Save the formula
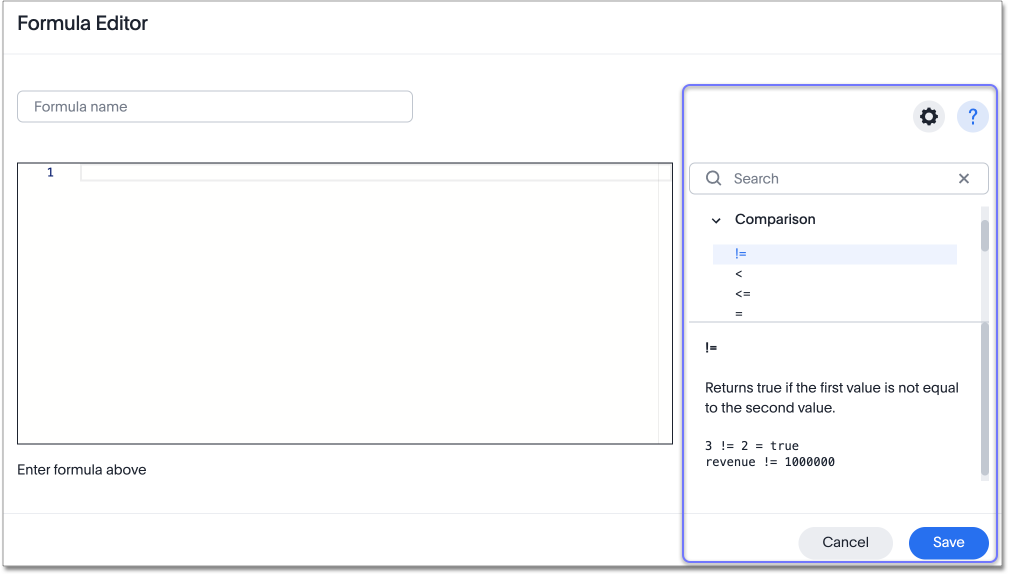Image resolution: width=1009 pixels, height=575 pixels. 948,542
